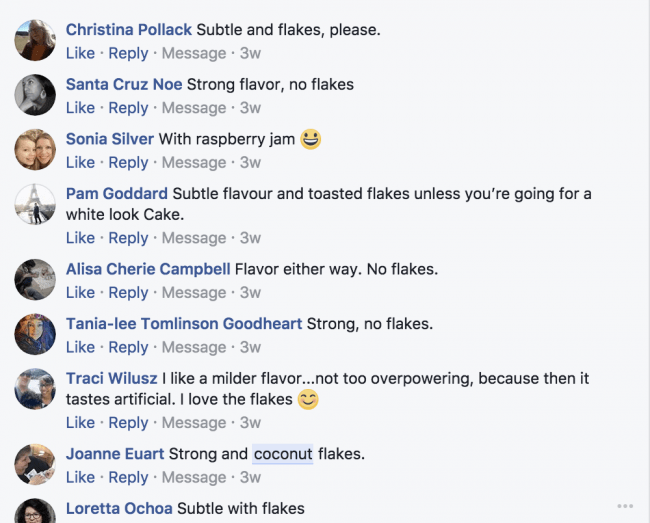650x523 pixels.
Task: Click Sonia Silver's profile photo
Action: pyautogui.click(x=35, y=150)
